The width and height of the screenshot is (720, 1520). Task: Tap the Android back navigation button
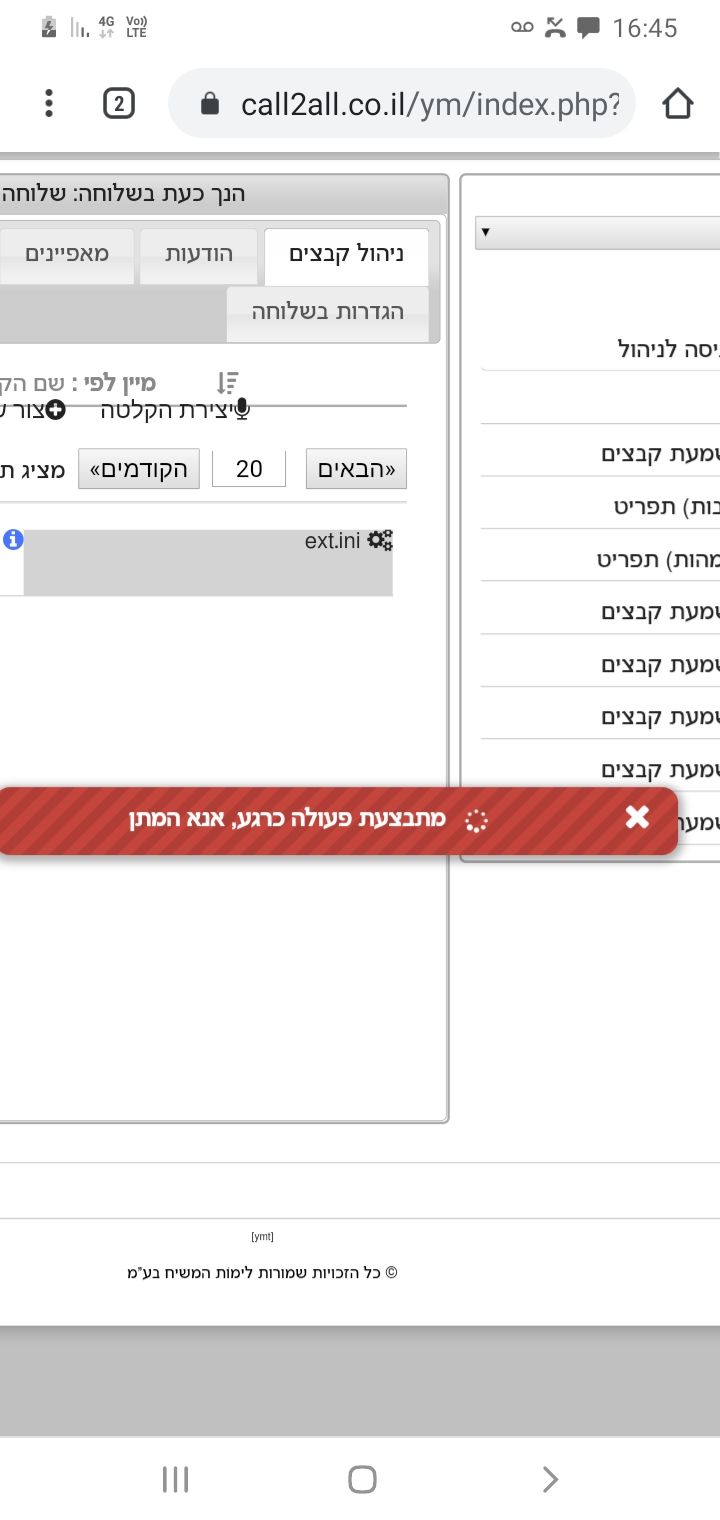click(549, 1479)
